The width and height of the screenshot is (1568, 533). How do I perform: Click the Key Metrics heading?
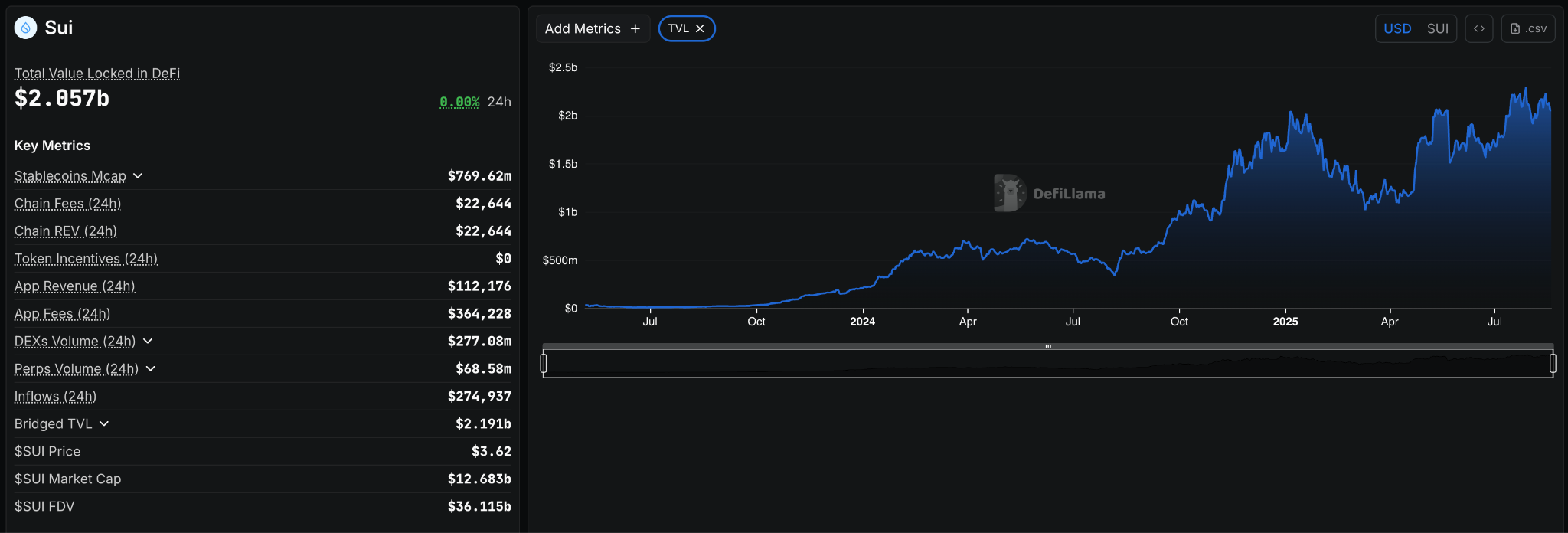tap(52, 146)
